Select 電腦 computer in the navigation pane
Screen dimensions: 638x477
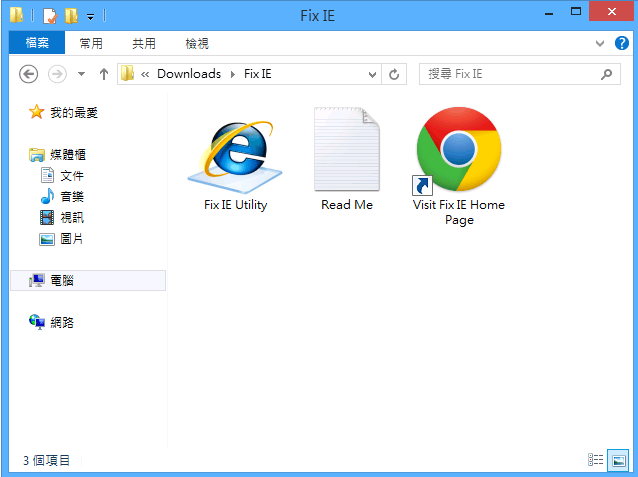[88, 280]
